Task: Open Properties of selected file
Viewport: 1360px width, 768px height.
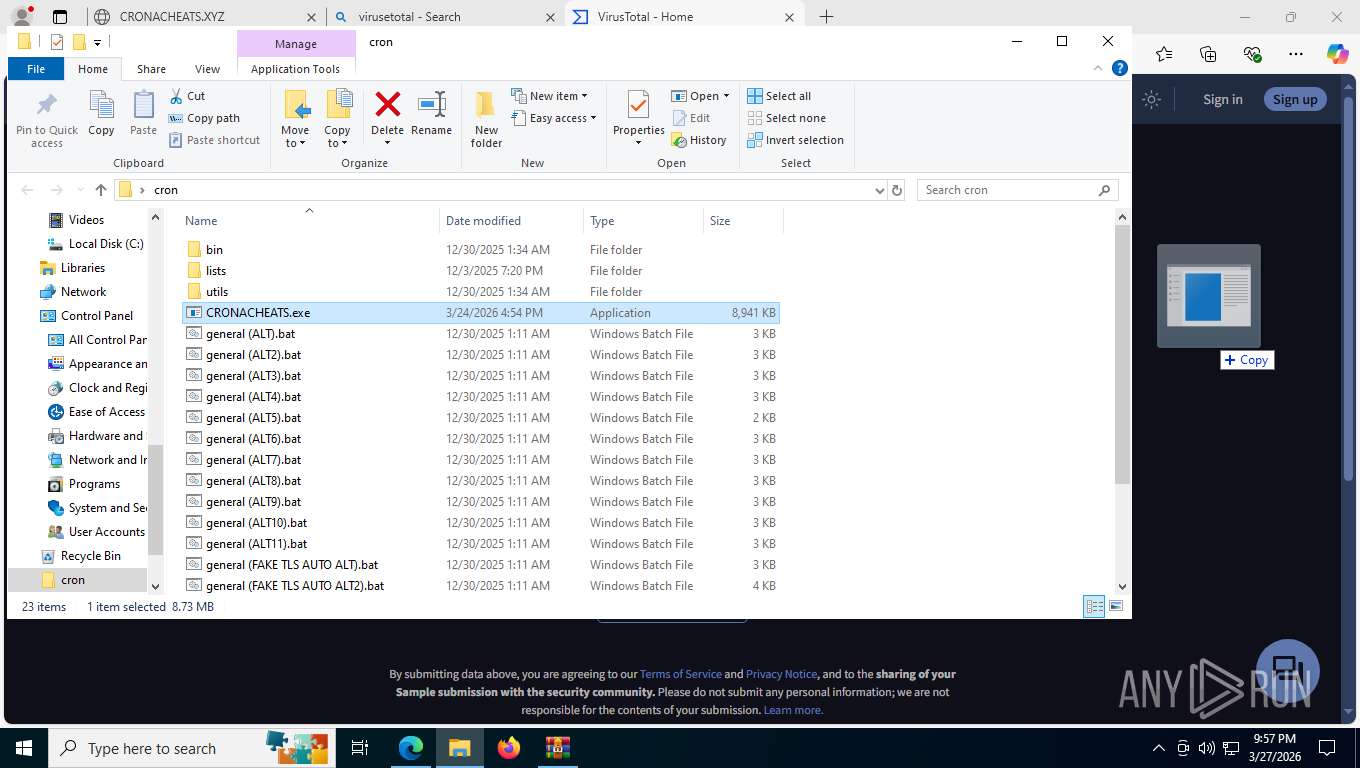Action: [x=638, y=117]
